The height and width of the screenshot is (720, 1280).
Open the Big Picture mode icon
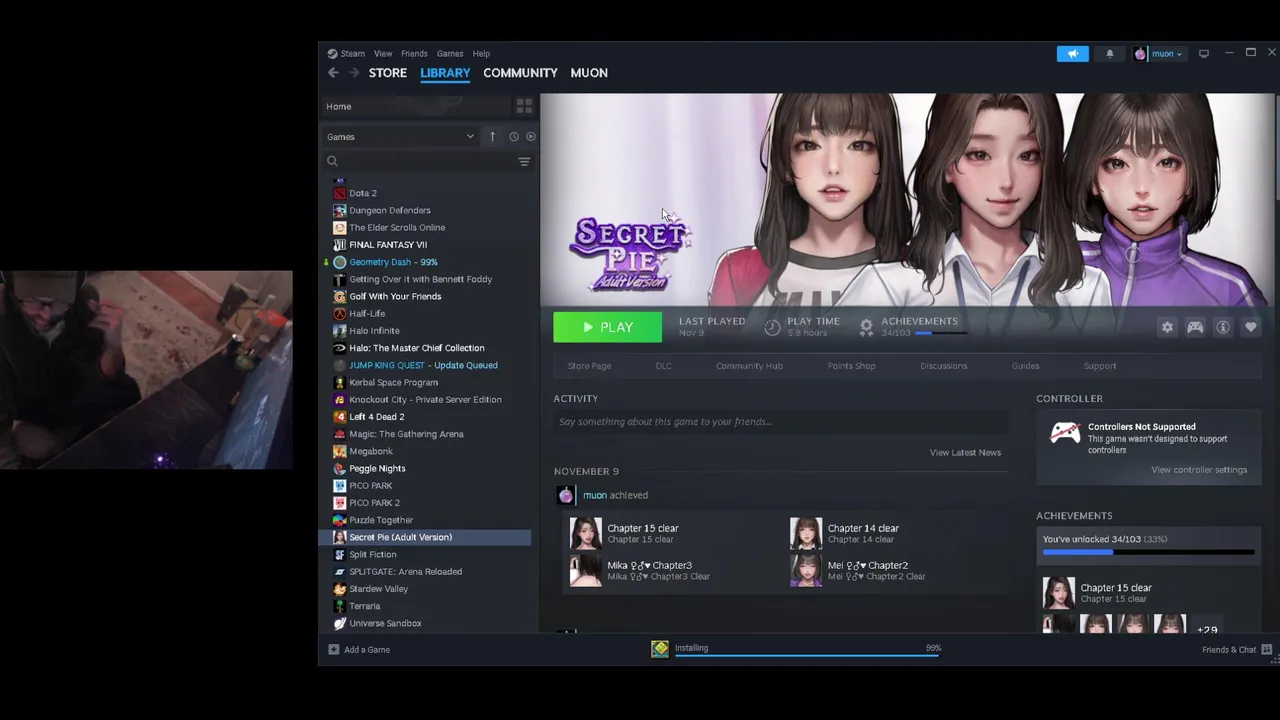pyautogui.click(x=1204, y=54)
